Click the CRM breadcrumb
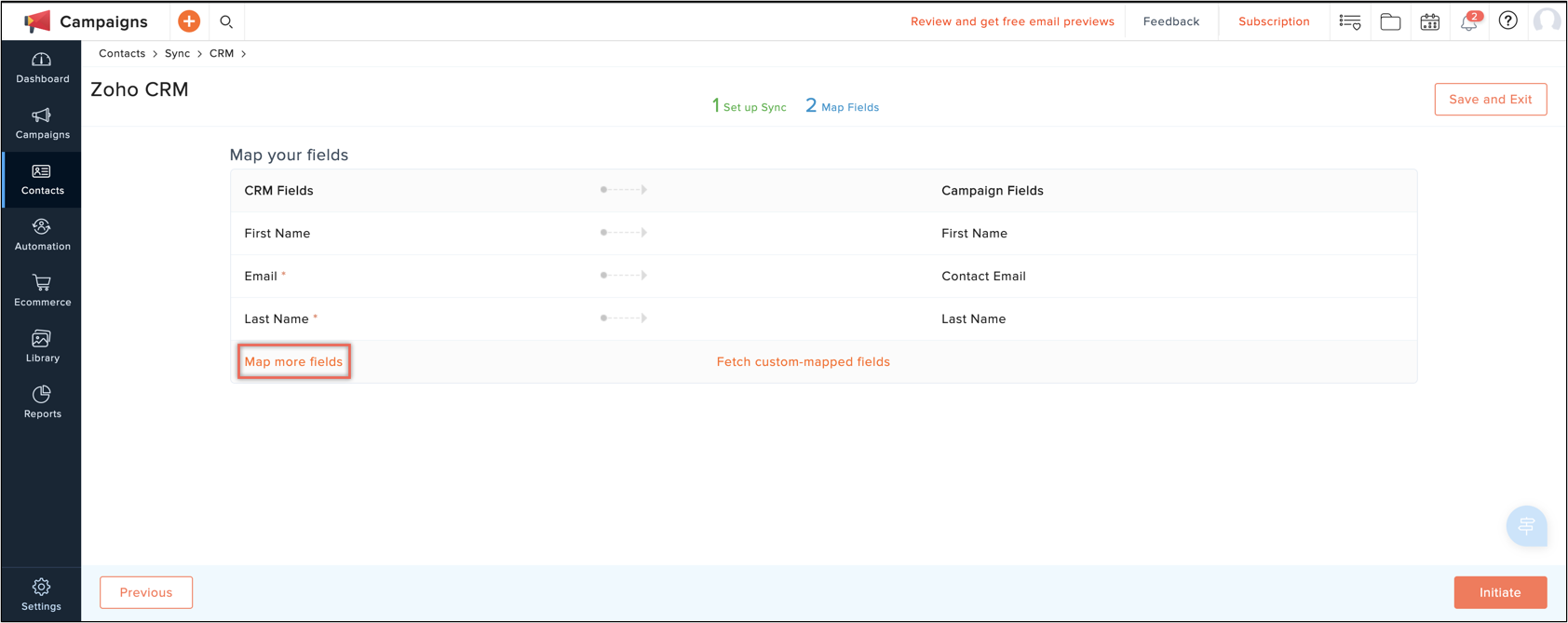 tap(222, 54)
